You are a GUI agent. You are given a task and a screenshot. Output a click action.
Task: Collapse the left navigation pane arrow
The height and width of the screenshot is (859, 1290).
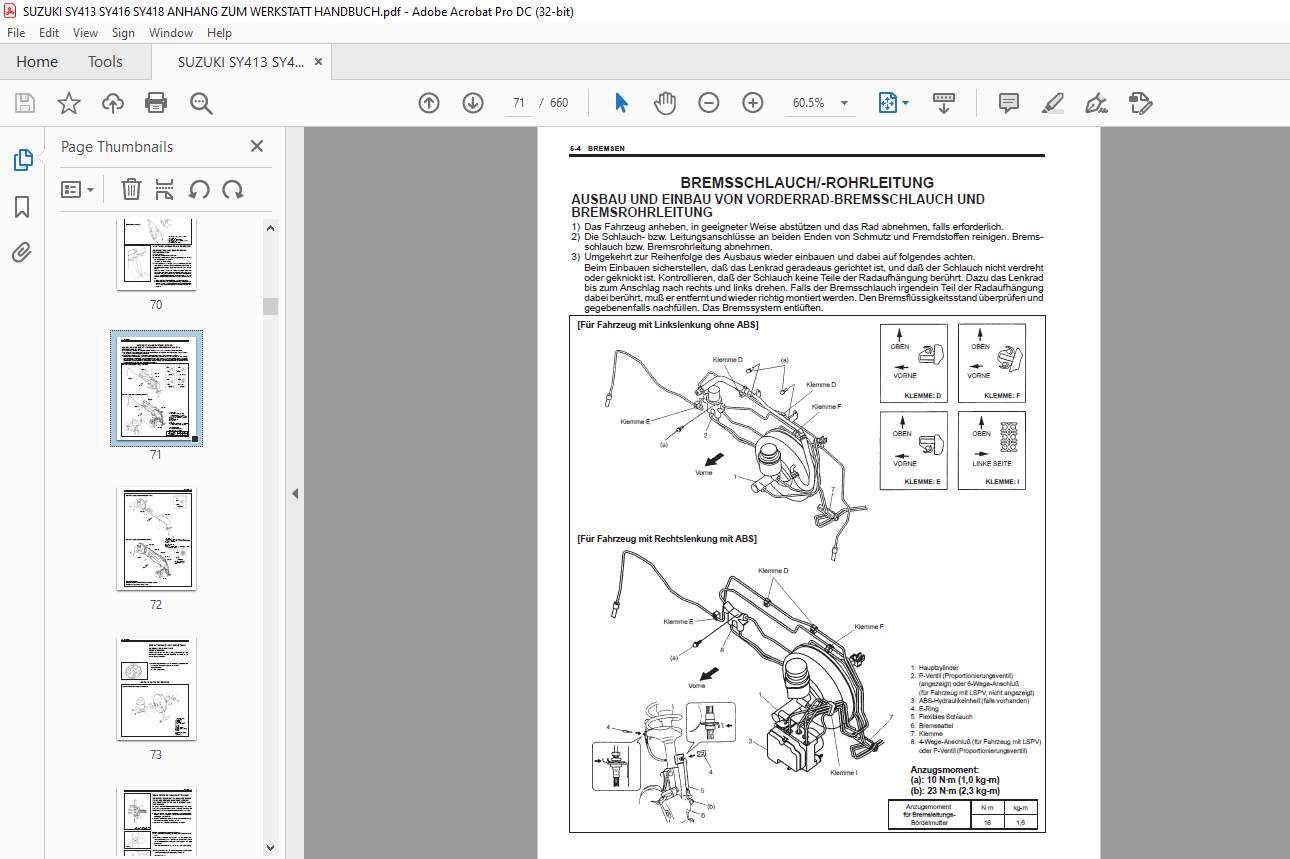295,493
